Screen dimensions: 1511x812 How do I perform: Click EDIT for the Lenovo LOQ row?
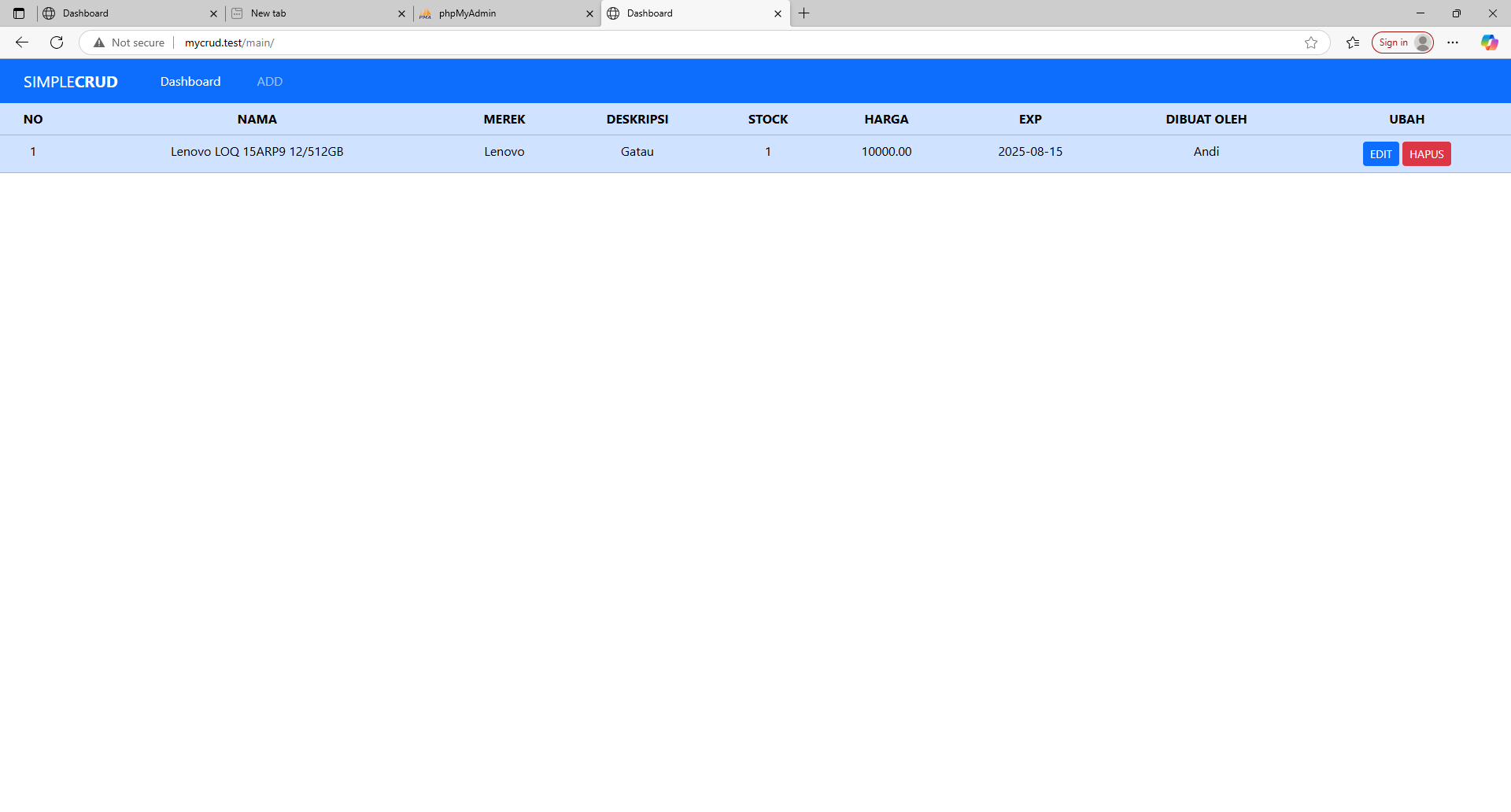coord(1380,154)
